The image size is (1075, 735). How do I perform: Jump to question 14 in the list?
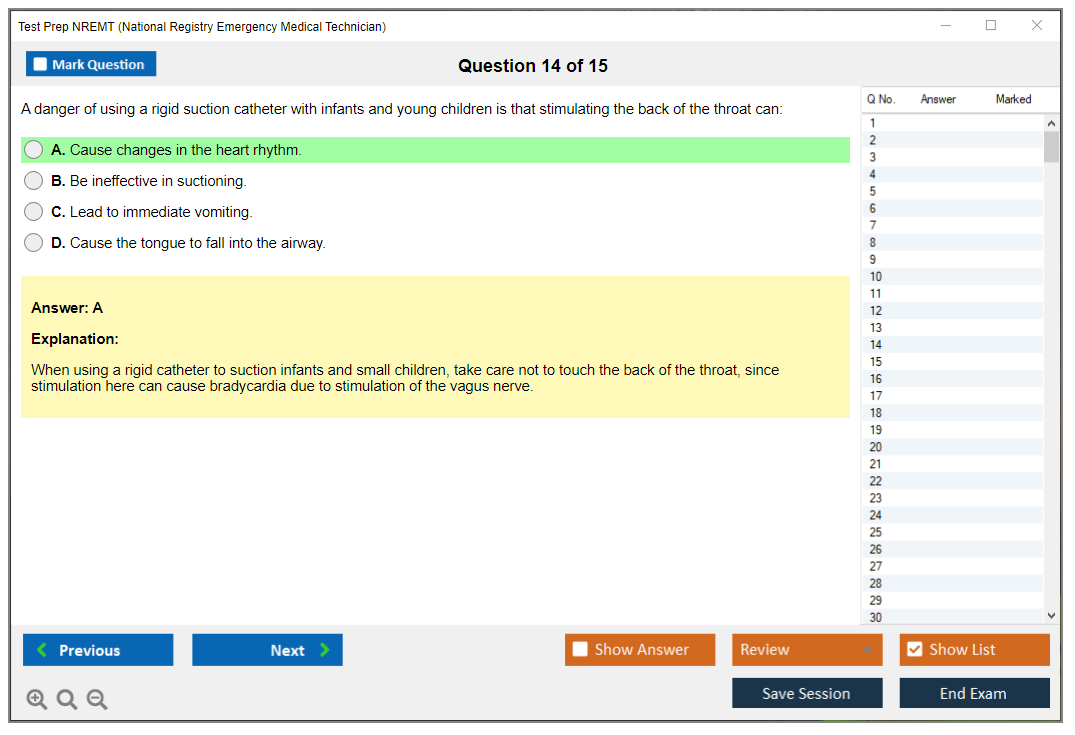coord(876,345)
